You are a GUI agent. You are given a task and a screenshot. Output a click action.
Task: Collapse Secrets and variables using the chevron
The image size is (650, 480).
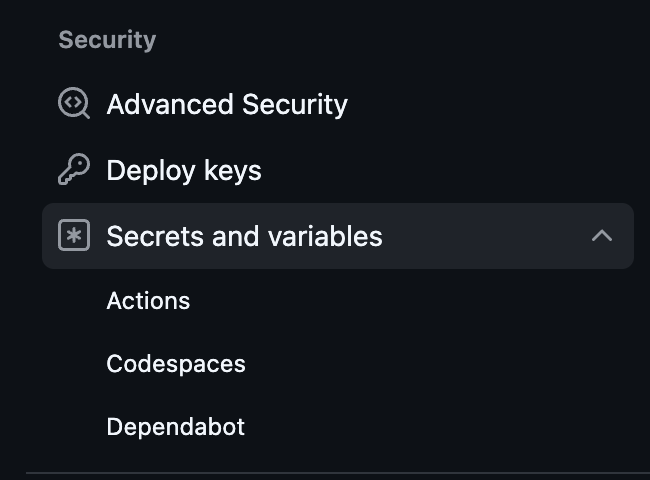[601, 236]
